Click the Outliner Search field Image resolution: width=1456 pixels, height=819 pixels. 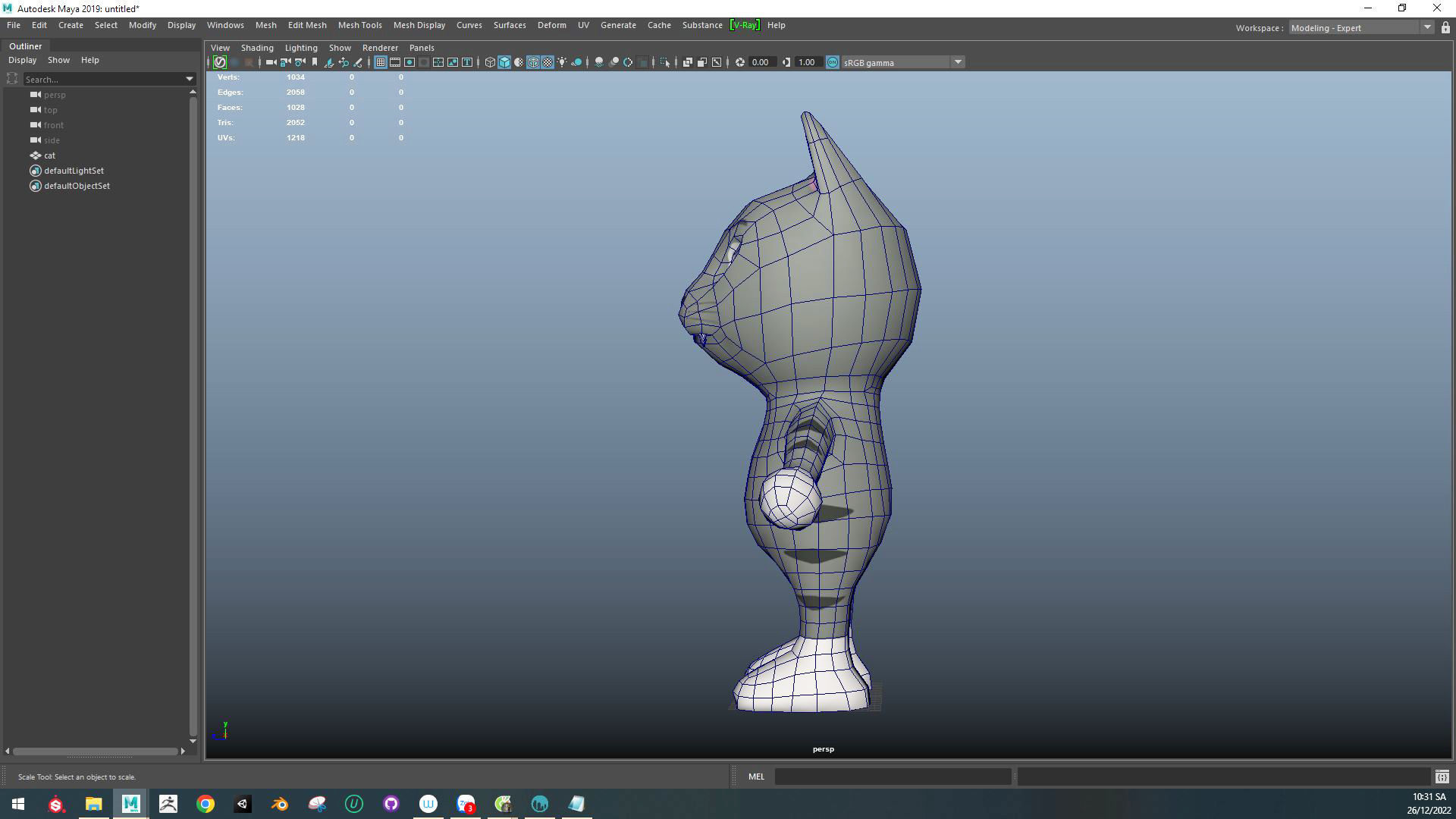click(104, 79)
